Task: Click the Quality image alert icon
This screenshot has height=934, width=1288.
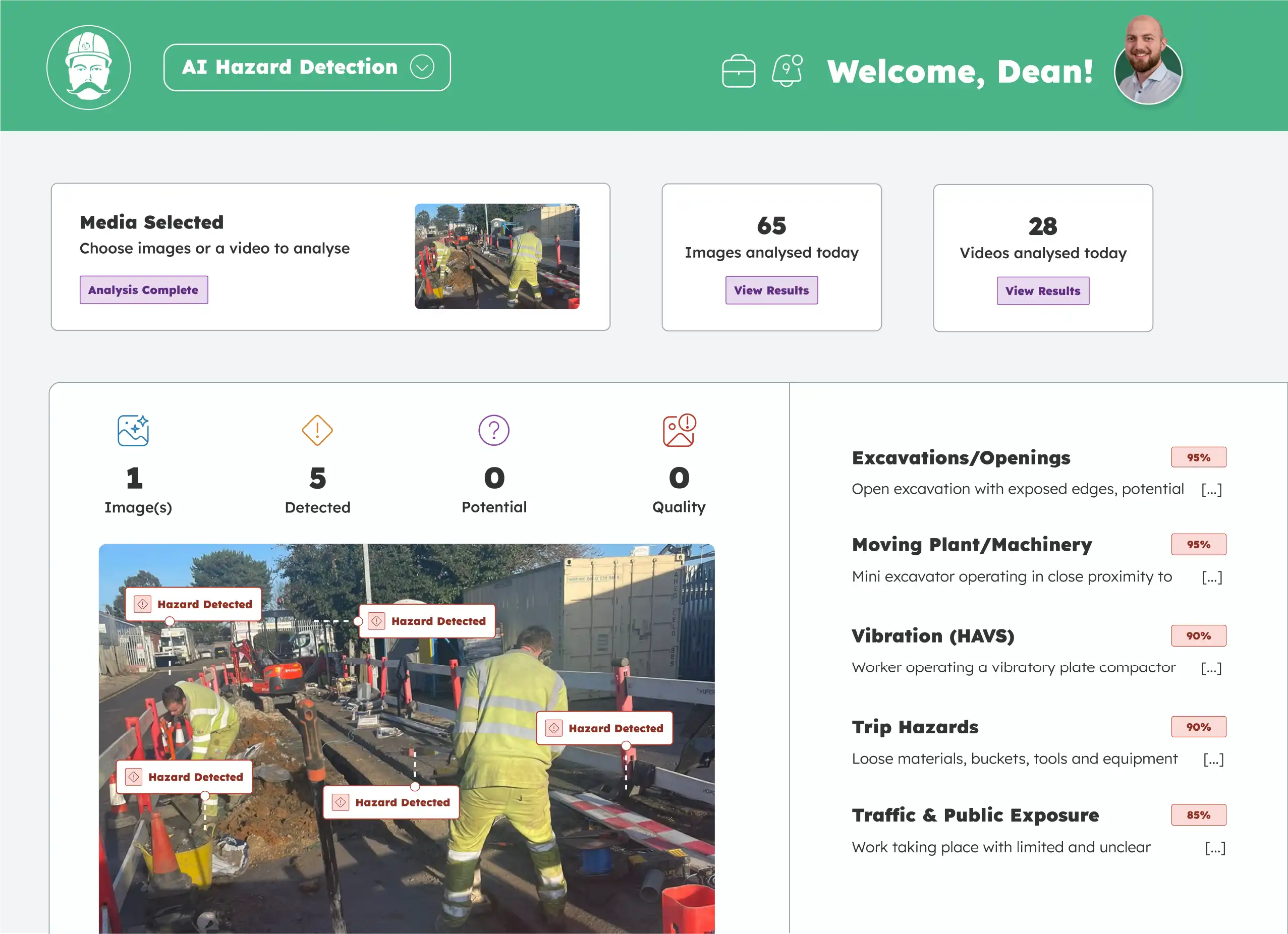Action: 679,430
